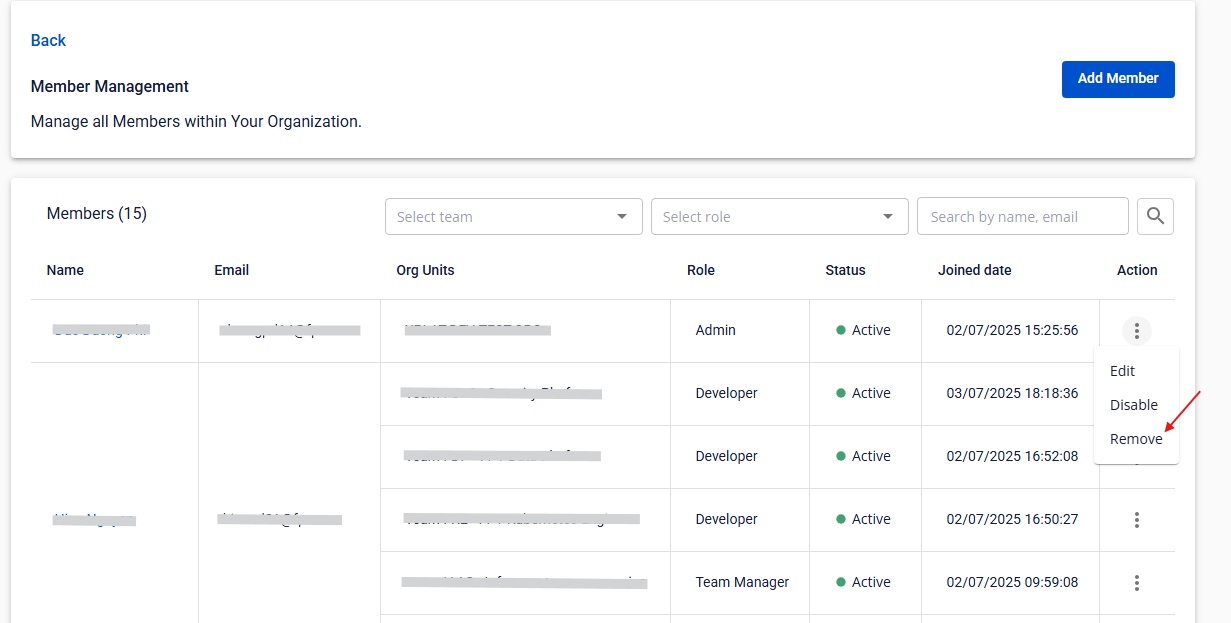Open the Admin member's name link
1231x623 pixels.
100,330
